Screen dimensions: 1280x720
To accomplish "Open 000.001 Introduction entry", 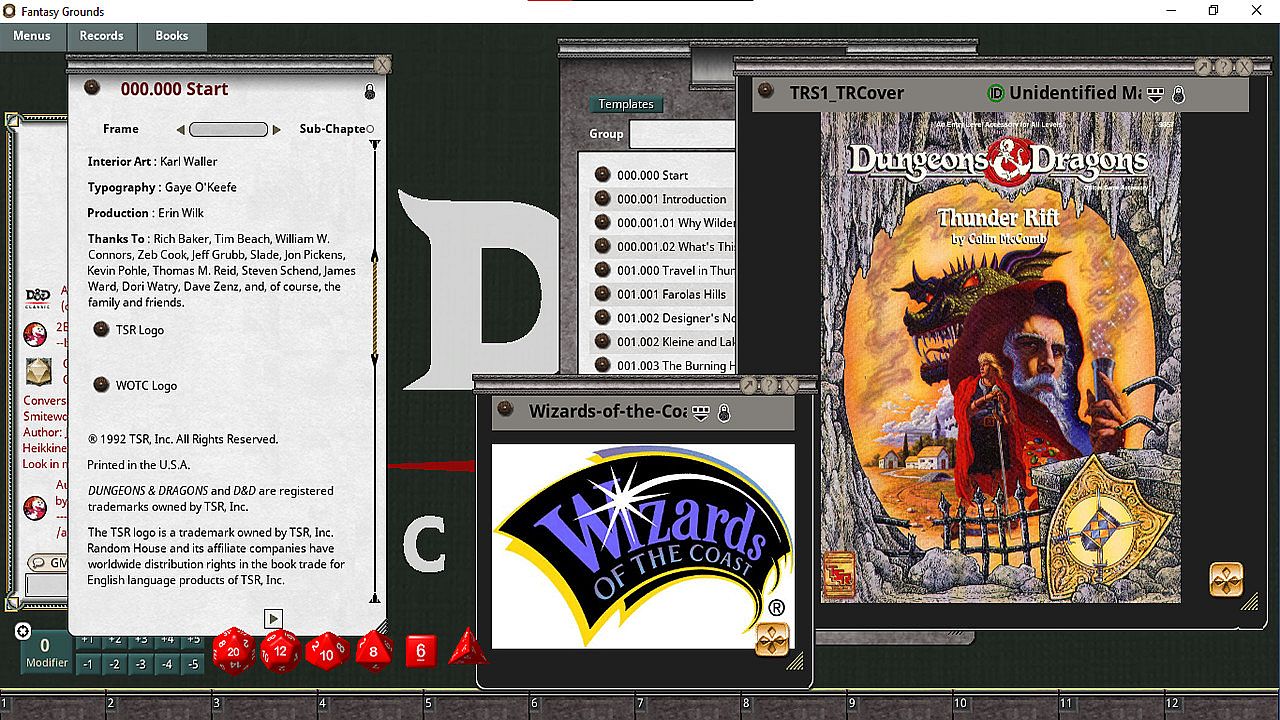I will point(662,199).
